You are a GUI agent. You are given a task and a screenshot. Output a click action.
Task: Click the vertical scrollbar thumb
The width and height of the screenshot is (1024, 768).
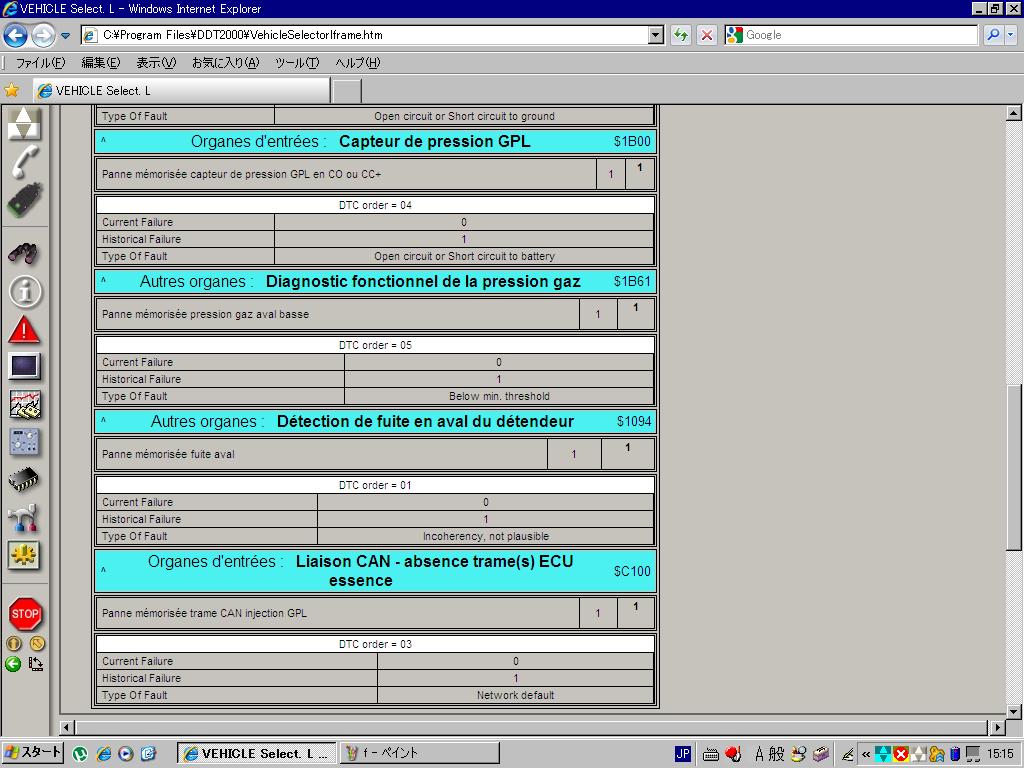pos(1014,467)
